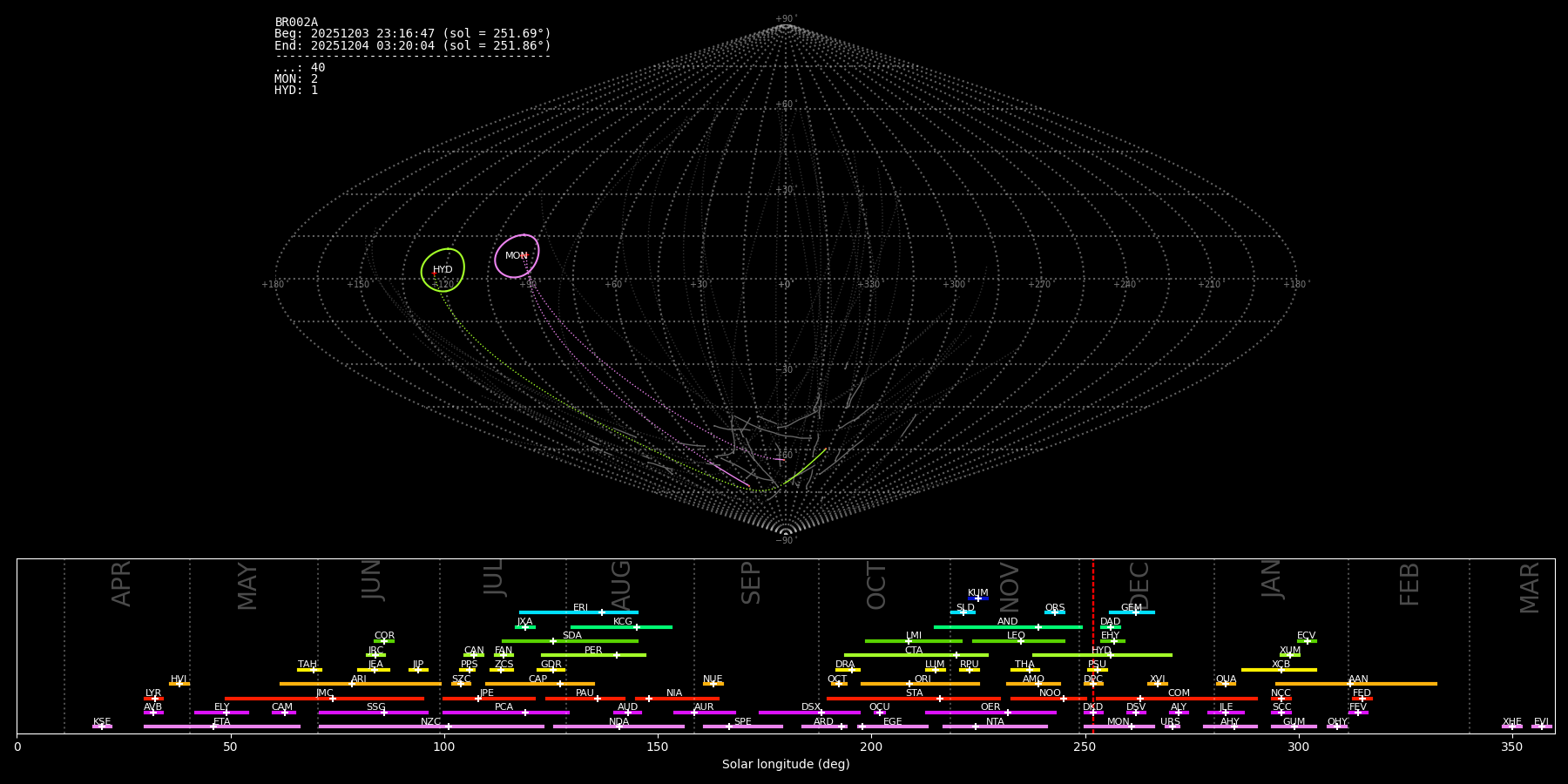Click the OER shower label
The height and width of the screenshot is (784, 1568).
(x=990, y=707)
